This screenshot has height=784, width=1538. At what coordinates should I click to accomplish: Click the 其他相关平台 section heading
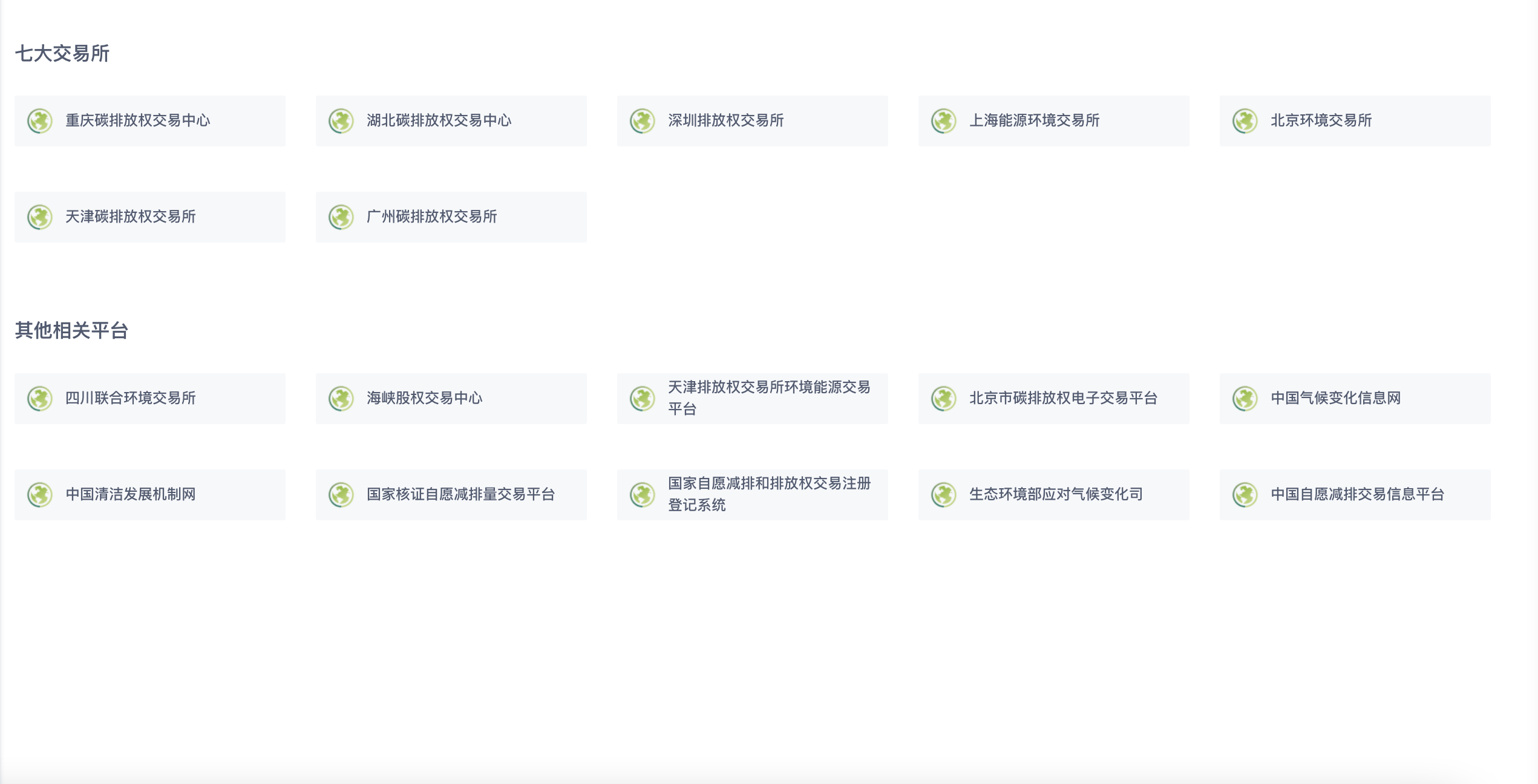click(x=71, y=330)
